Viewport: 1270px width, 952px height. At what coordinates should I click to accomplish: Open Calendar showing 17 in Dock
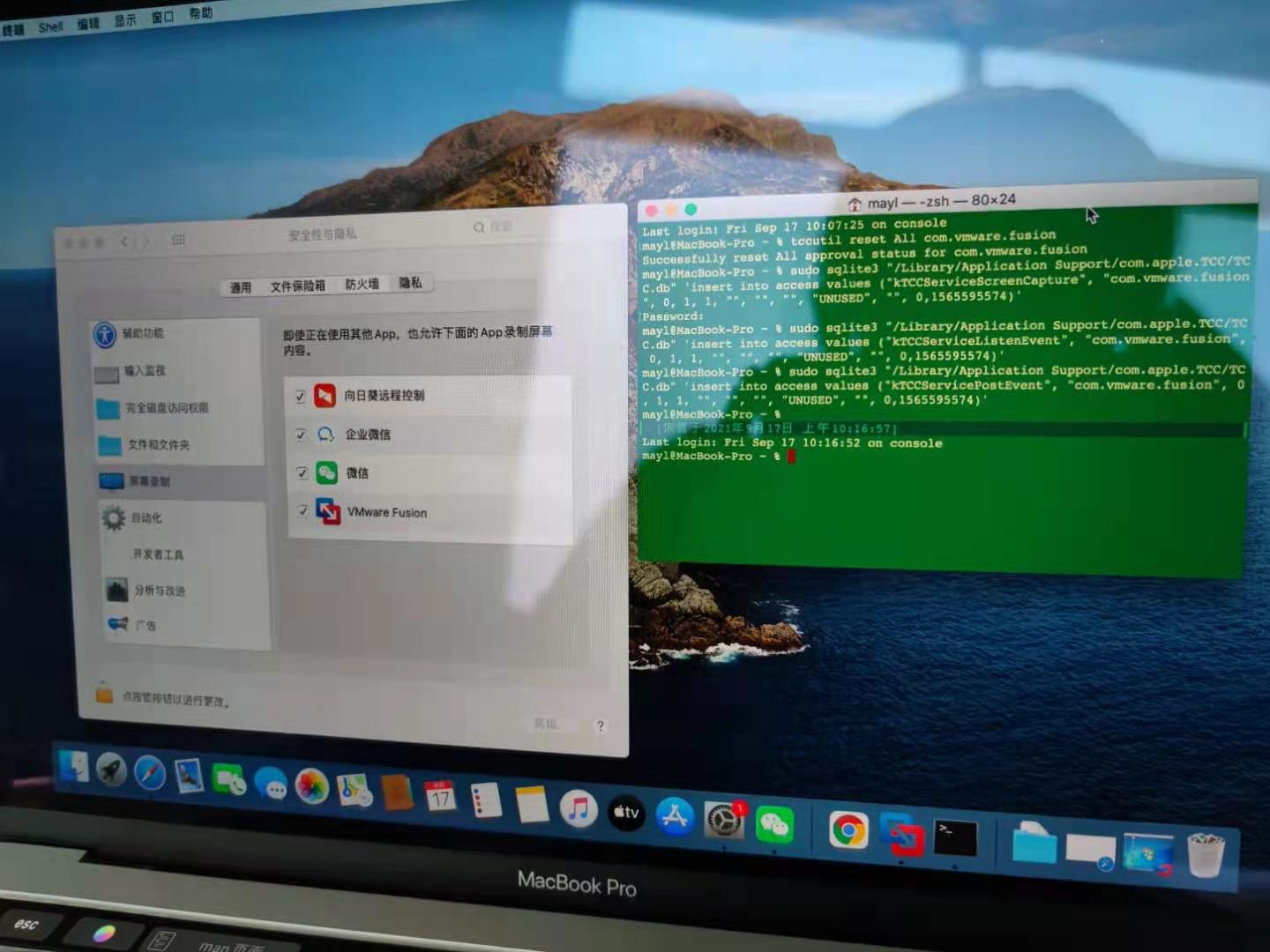tap(440, 797)
